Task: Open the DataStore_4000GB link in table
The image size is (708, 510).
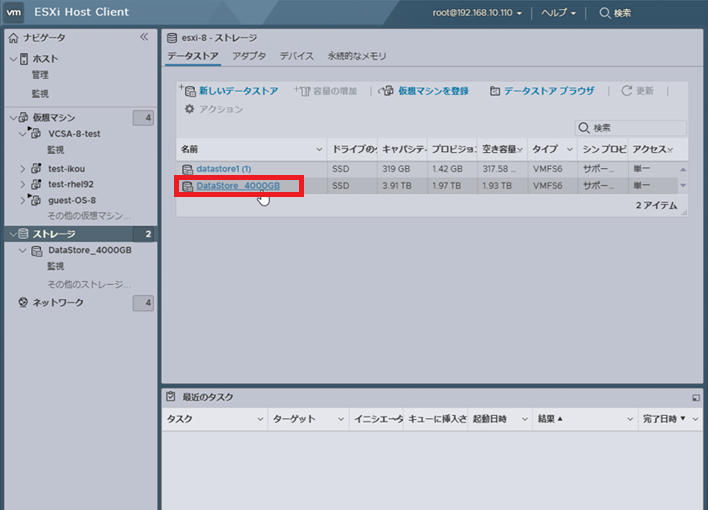Action: [238, 186]
